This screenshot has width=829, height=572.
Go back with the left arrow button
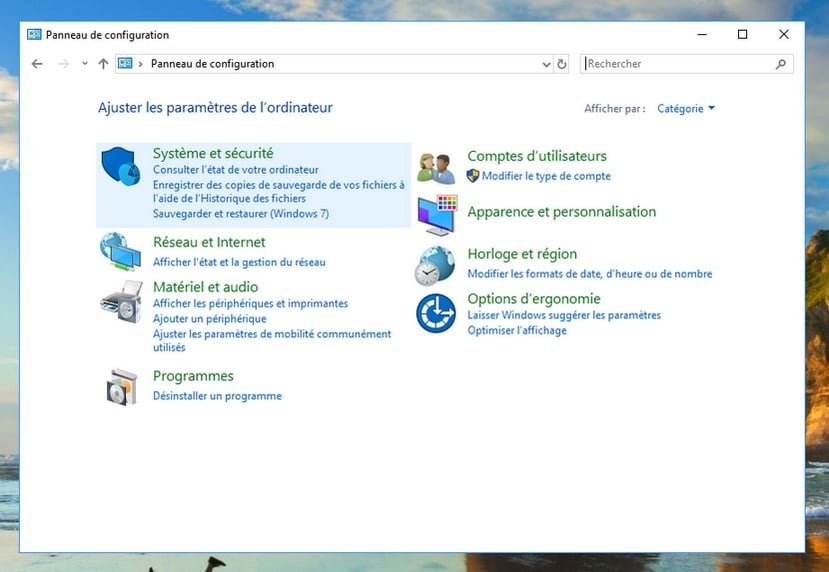click(x=37, y=64)
